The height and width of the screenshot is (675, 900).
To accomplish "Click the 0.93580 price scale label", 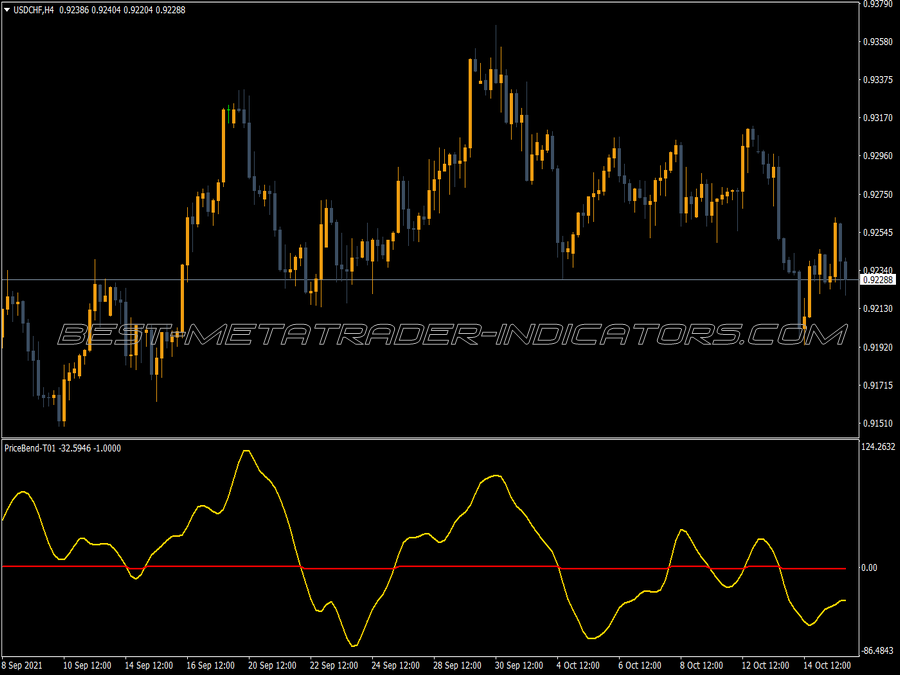I will tap(878, 42).
